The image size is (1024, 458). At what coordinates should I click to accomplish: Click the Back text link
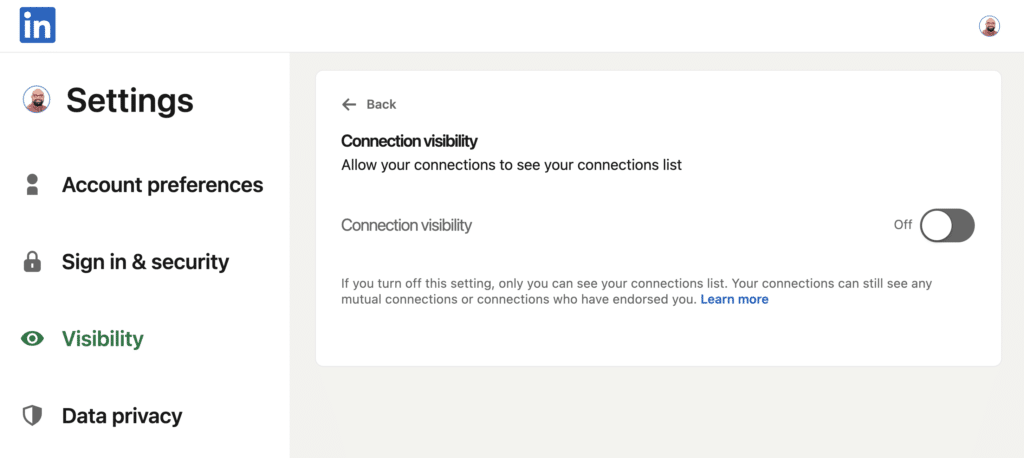point(381,104)
